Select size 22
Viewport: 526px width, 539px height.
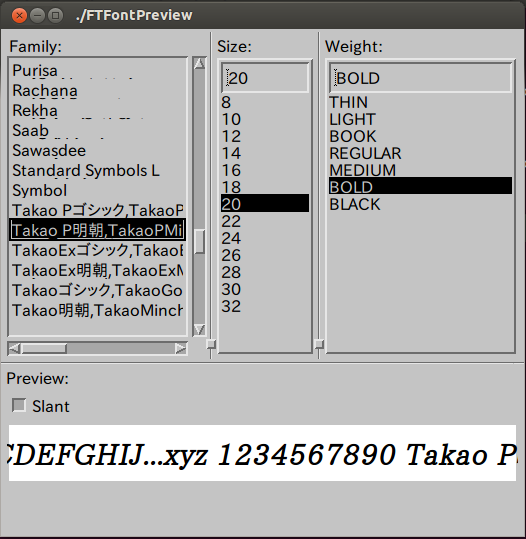coord(265,221)
